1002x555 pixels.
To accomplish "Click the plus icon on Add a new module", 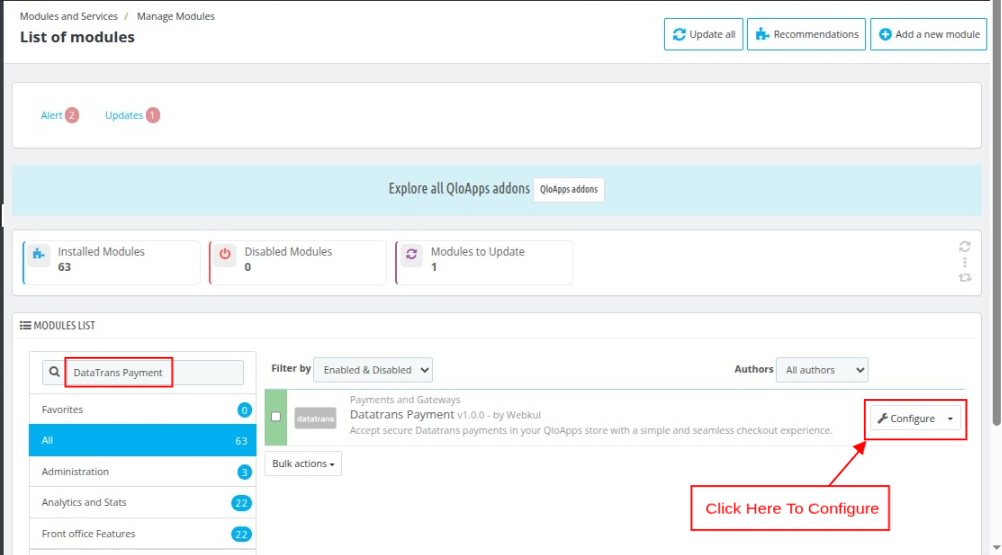I will (x=885, y=34).
